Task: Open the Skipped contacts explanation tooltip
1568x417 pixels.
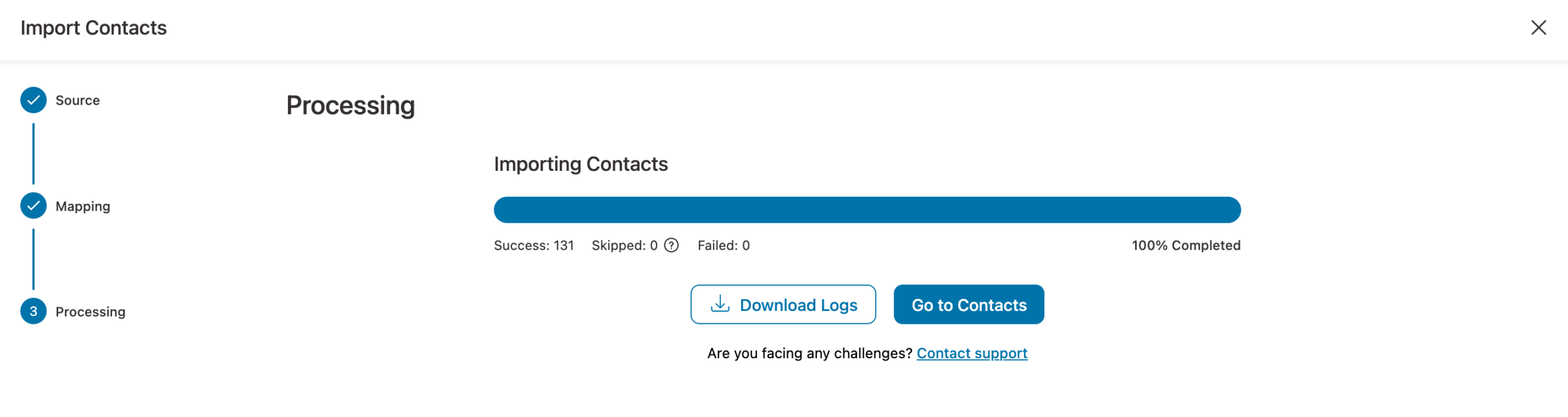Action: (672, 246)
